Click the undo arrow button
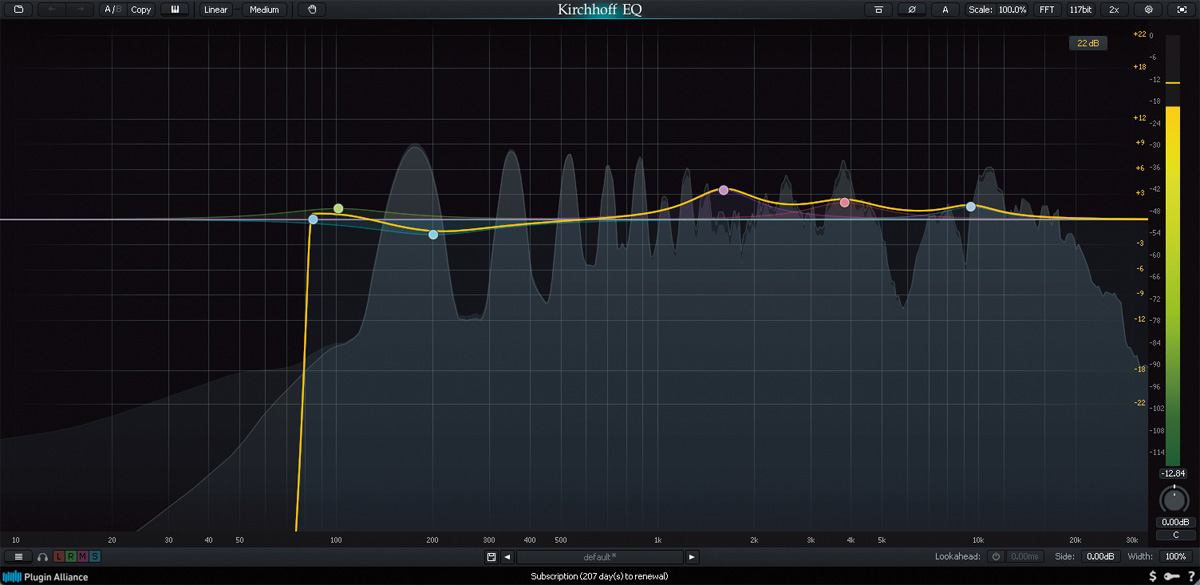The height and width of the screenshot is (585, 1200). (x=52, y=9)
